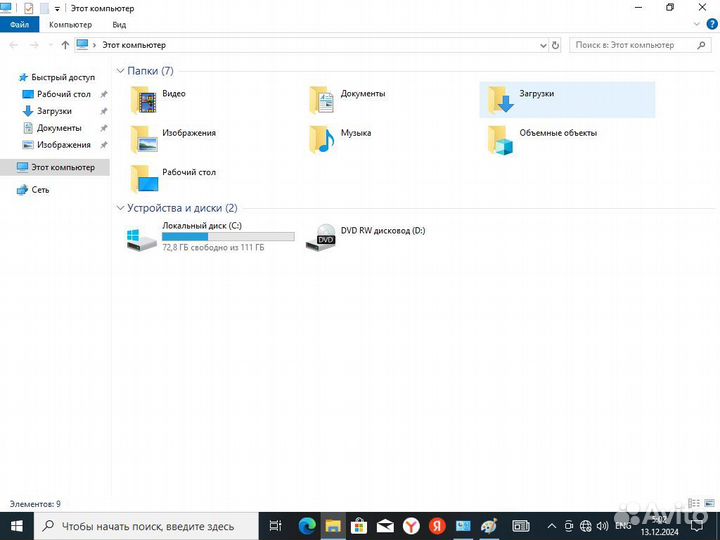Click the Properties icon in quick access toolbar
Viewport: 720px width, 540px height.
[x=28, y=8]
